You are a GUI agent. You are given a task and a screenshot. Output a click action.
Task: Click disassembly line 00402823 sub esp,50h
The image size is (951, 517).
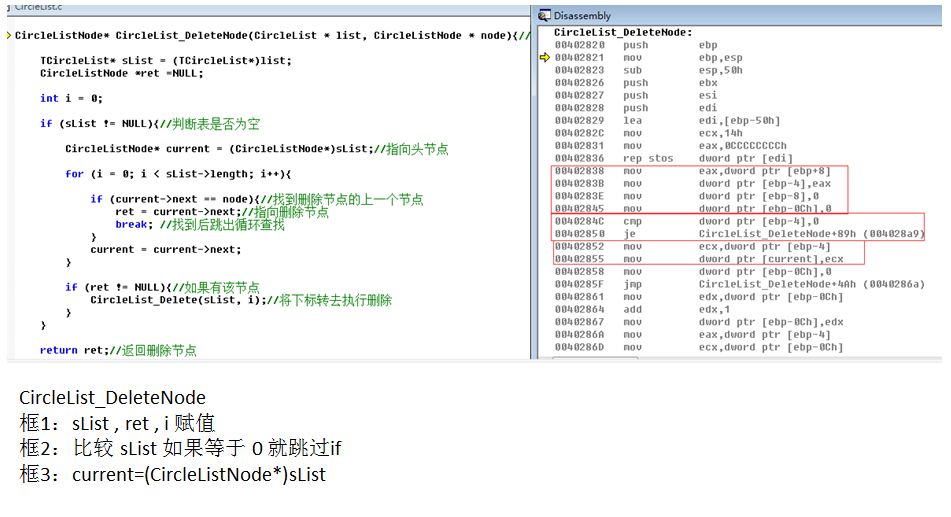tap(648, 70)
